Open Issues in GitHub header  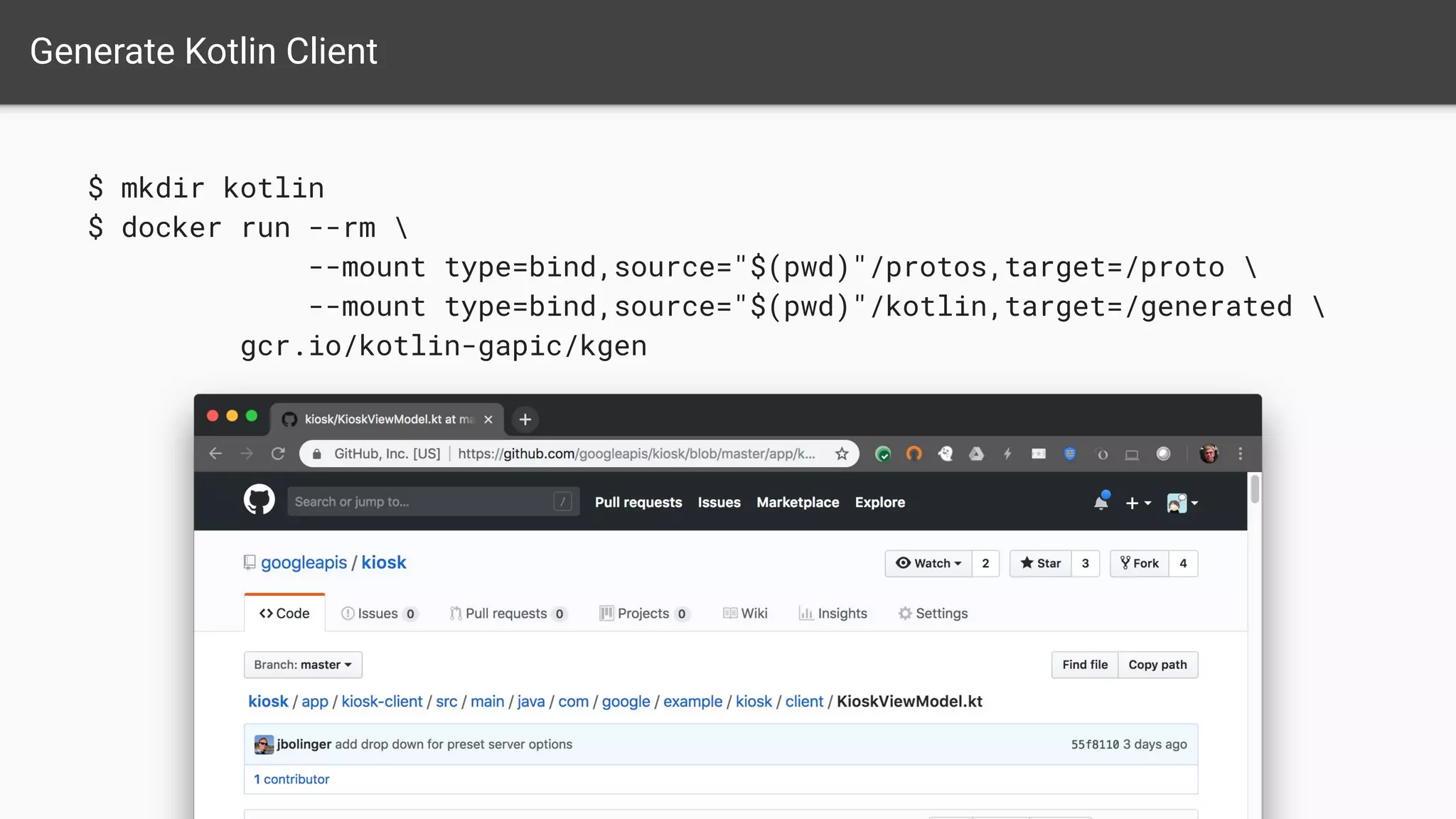pyautogui.click(x=719, y=502)
